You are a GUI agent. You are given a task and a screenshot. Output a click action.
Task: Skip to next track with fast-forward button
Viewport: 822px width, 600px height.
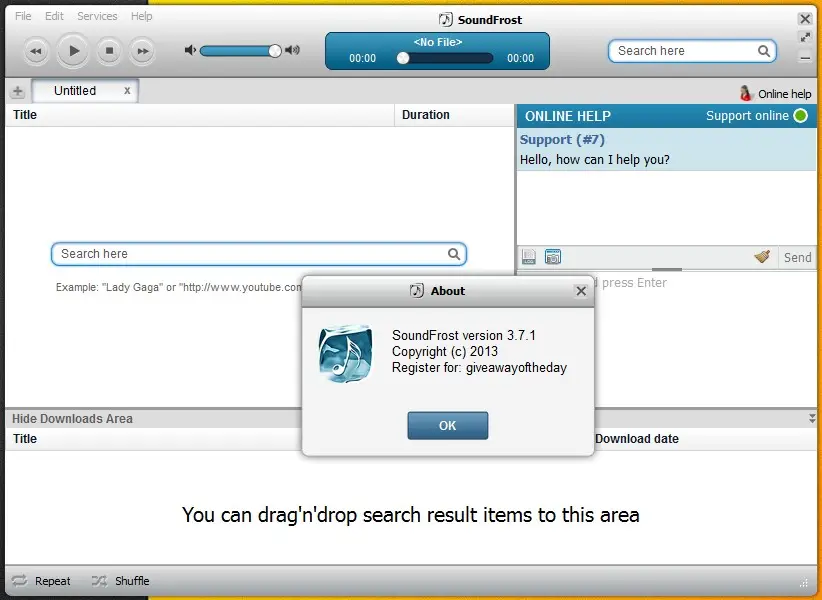(x=142, y=51)
